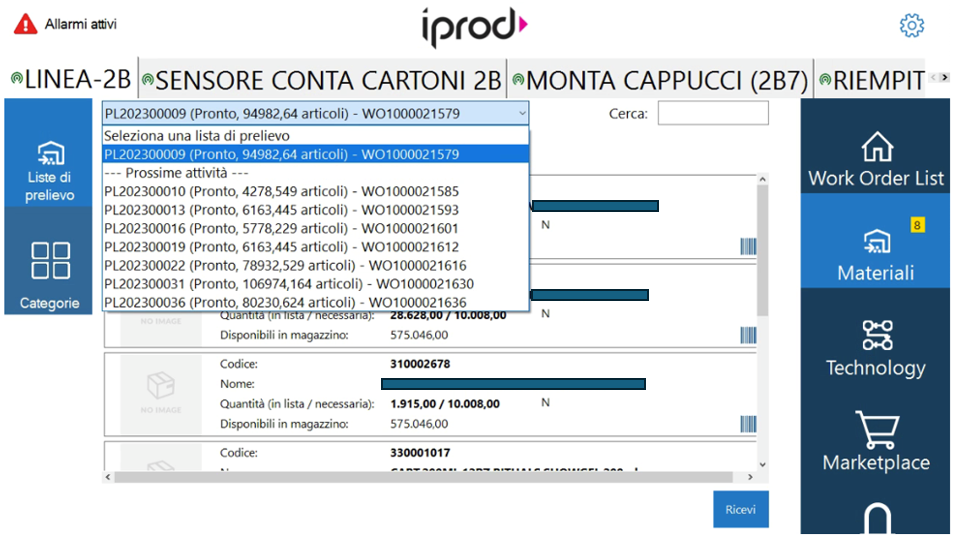This screenshot has height=540, width=955.
Task: Go to Work Order List
Action: coord(876,146)
